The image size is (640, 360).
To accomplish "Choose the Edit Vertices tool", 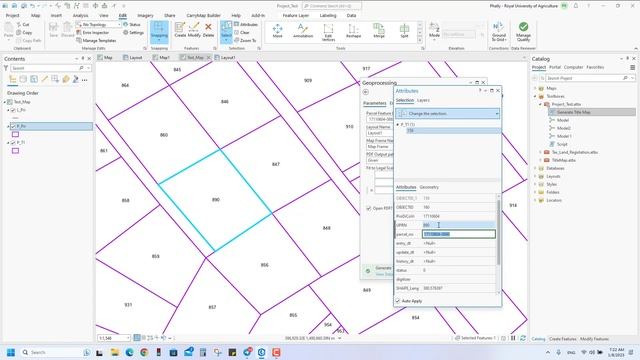I will pos(328,32).
